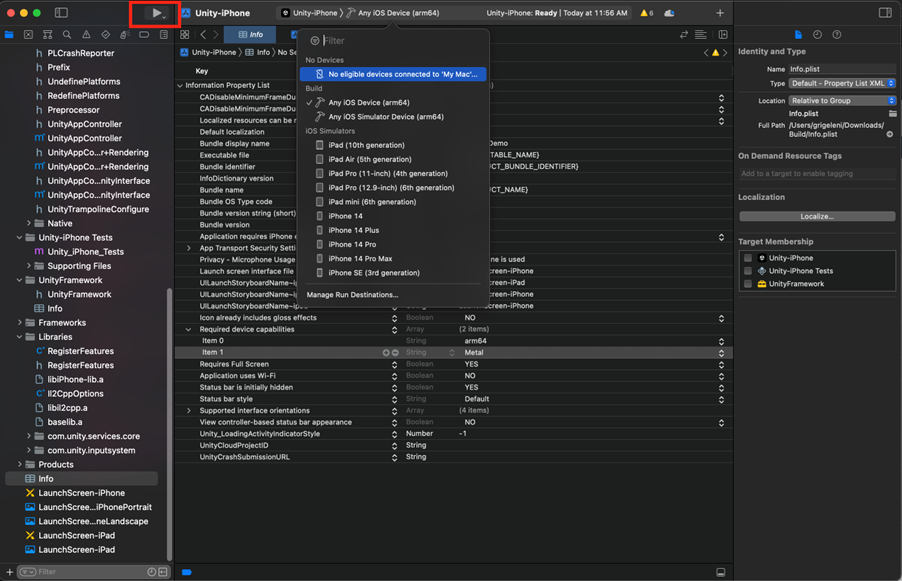Click the yellow warnings indicator showing 6
Image resolution: width=902 pixels, height=581 pixels.
645,13
